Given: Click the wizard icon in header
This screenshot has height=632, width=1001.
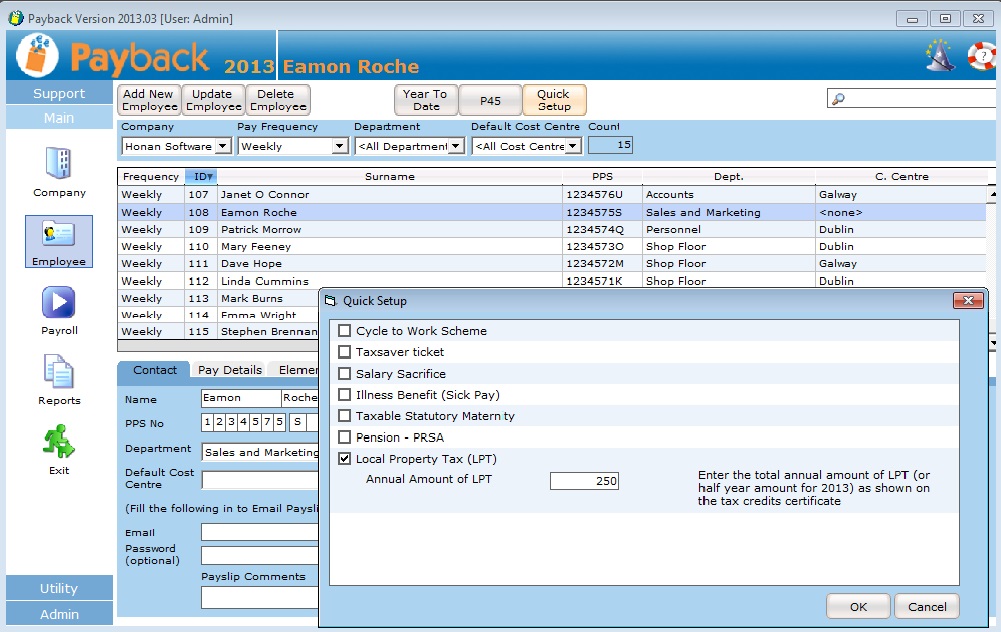Looking at the screenshot, I should 938,56.
